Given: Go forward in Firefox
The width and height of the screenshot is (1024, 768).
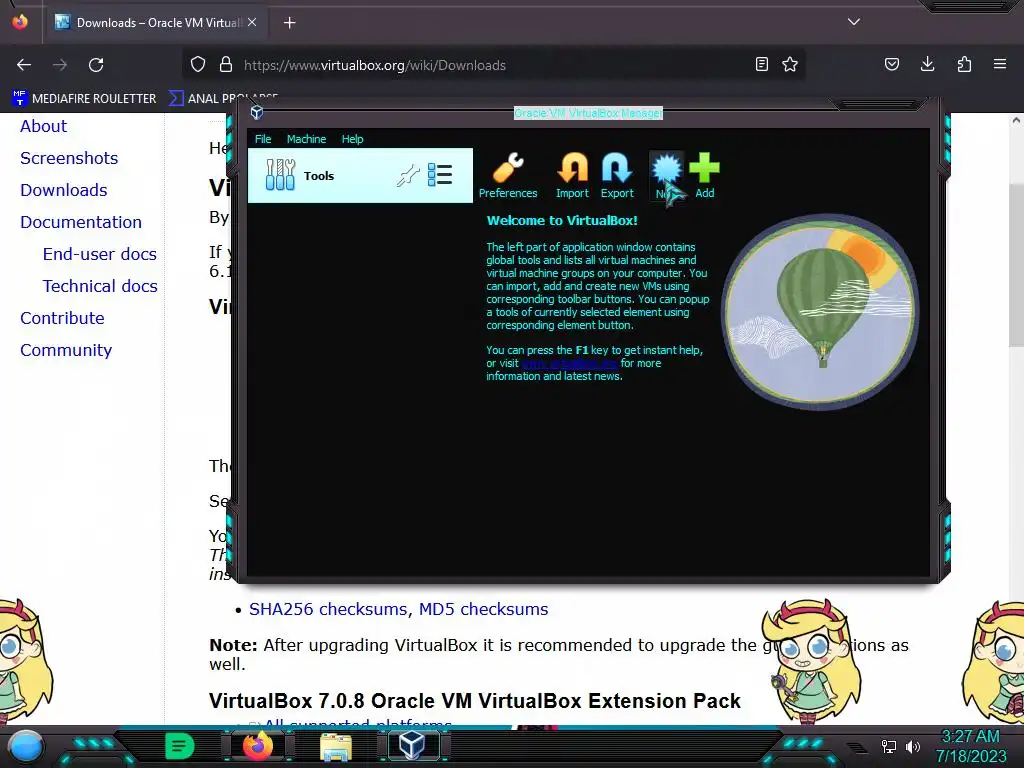Looking at the screenshot, I should pyautogui.click(x=60, y=65).
